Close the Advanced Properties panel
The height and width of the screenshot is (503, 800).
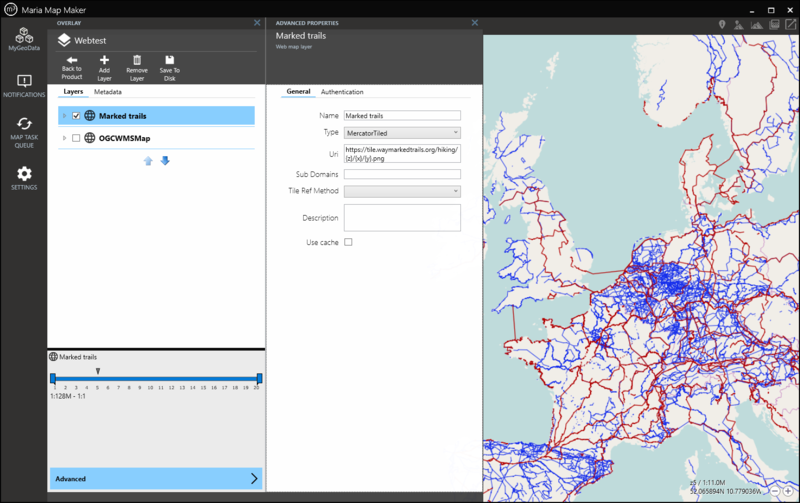[x=475, y=22]
